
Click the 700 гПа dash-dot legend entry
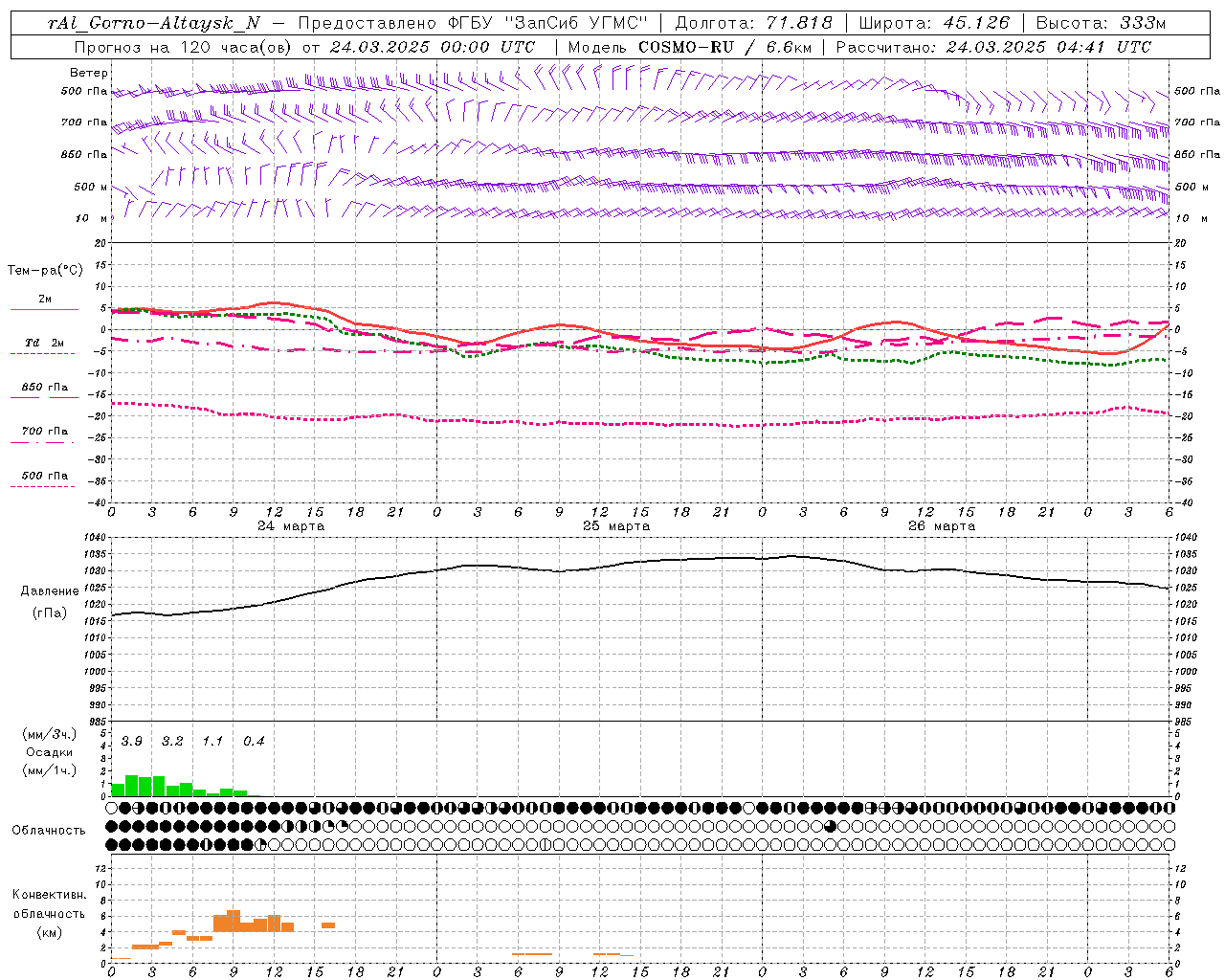[44, 432]
